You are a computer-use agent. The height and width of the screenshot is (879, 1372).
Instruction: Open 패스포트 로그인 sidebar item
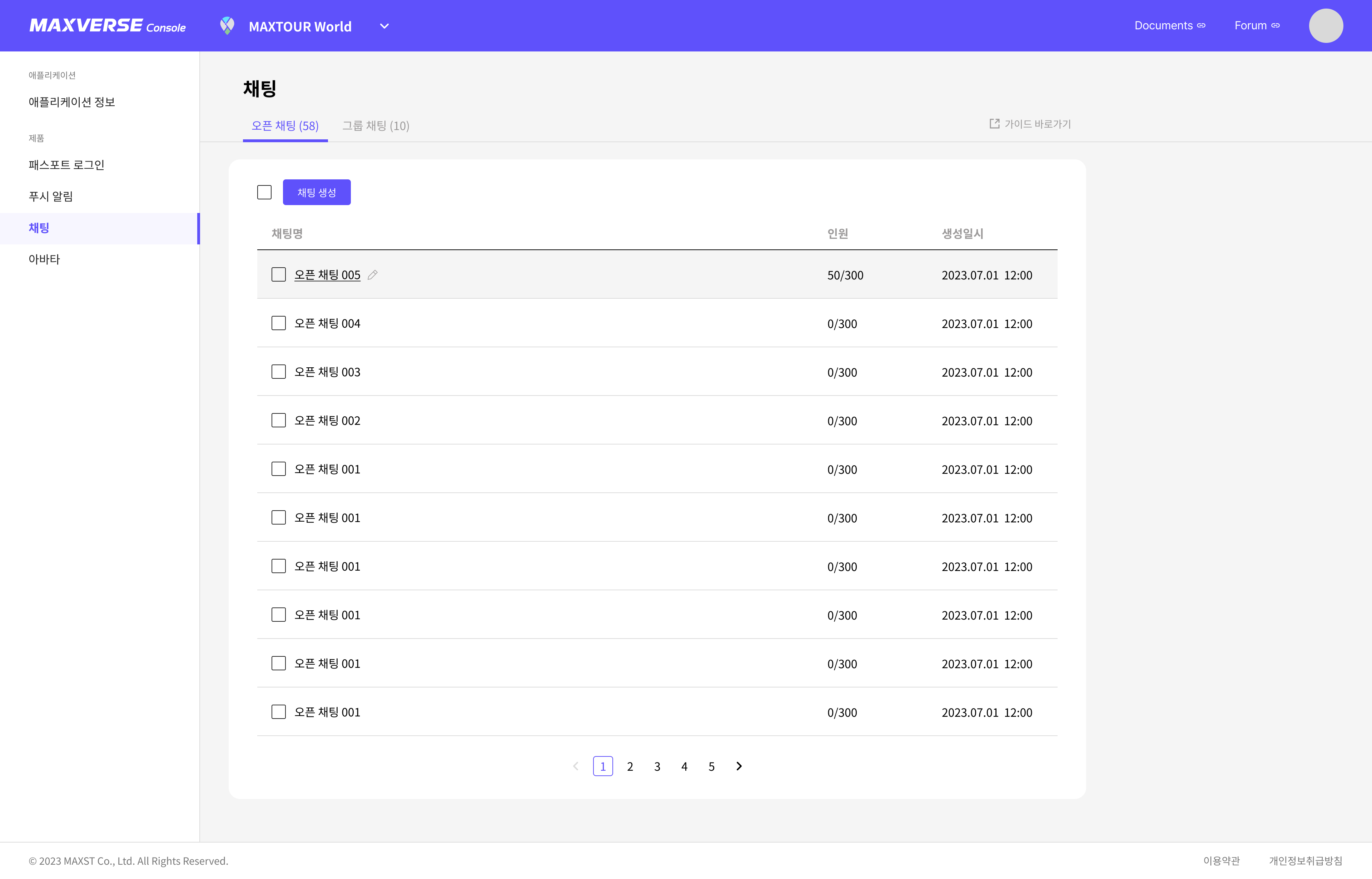coord(66,165)
